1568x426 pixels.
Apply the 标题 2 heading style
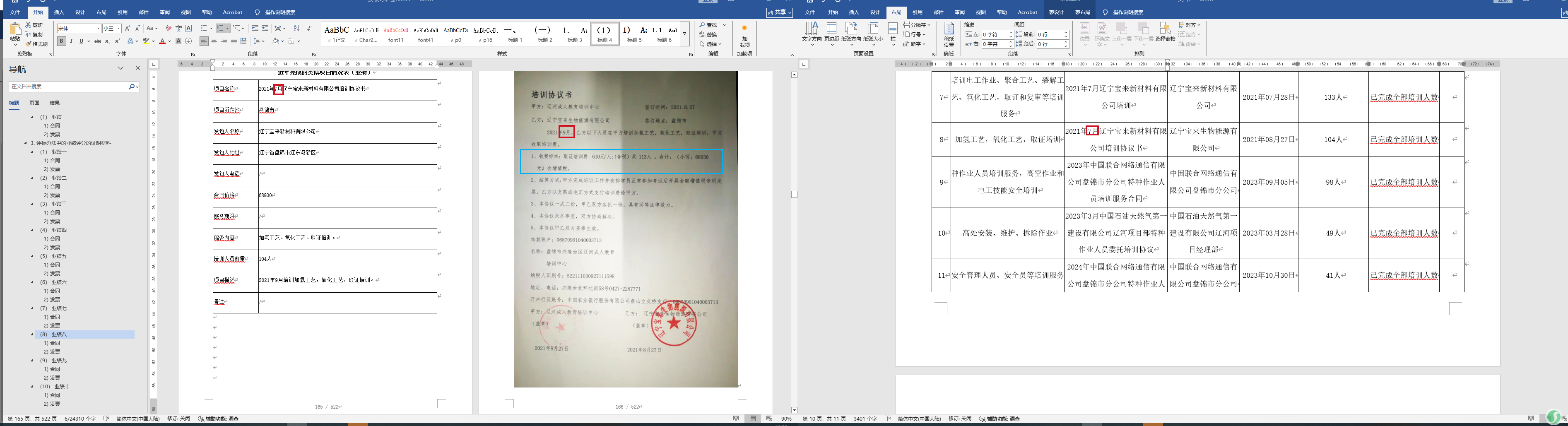click(544, 34)
